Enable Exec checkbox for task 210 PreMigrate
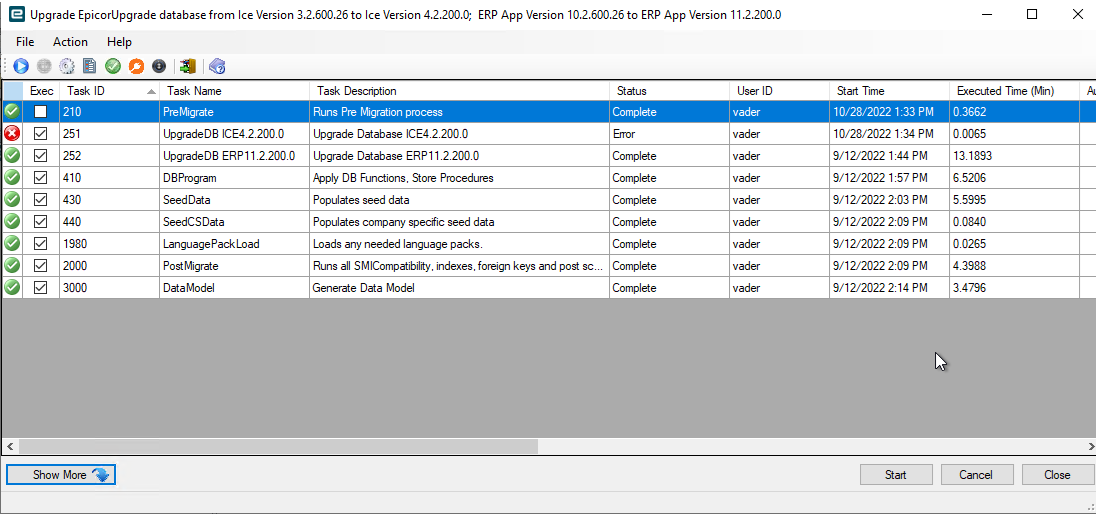The width and height of the screenshot is (1096, 514). (41, 111)
